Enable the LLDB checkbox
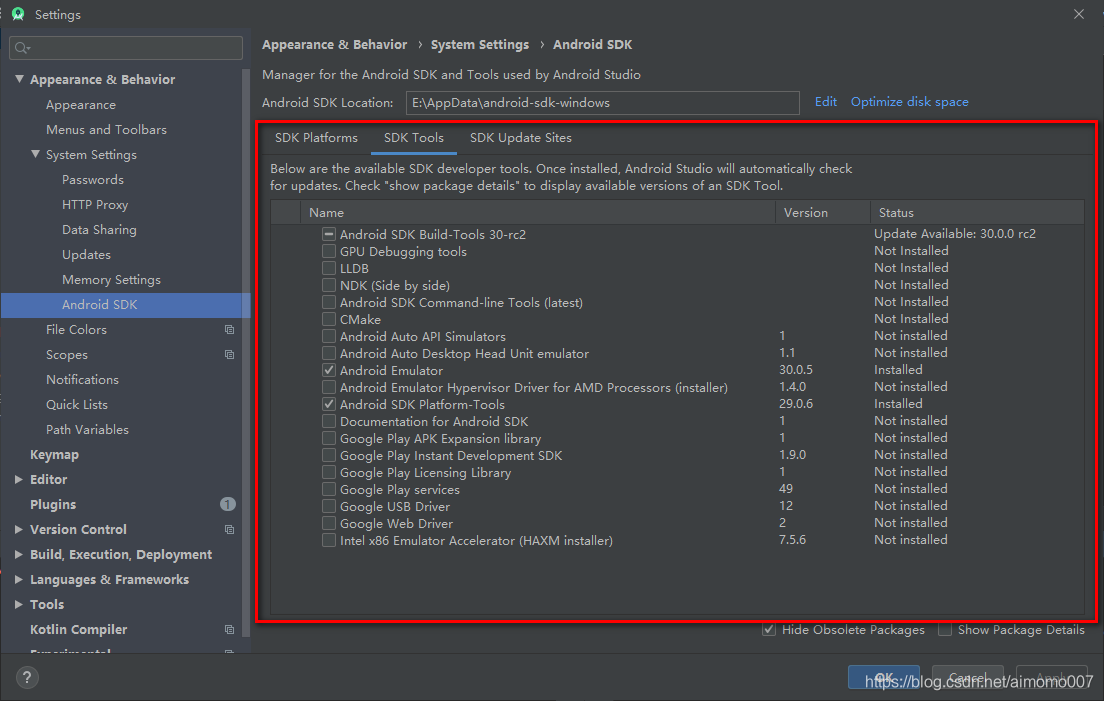 [329, 268]
